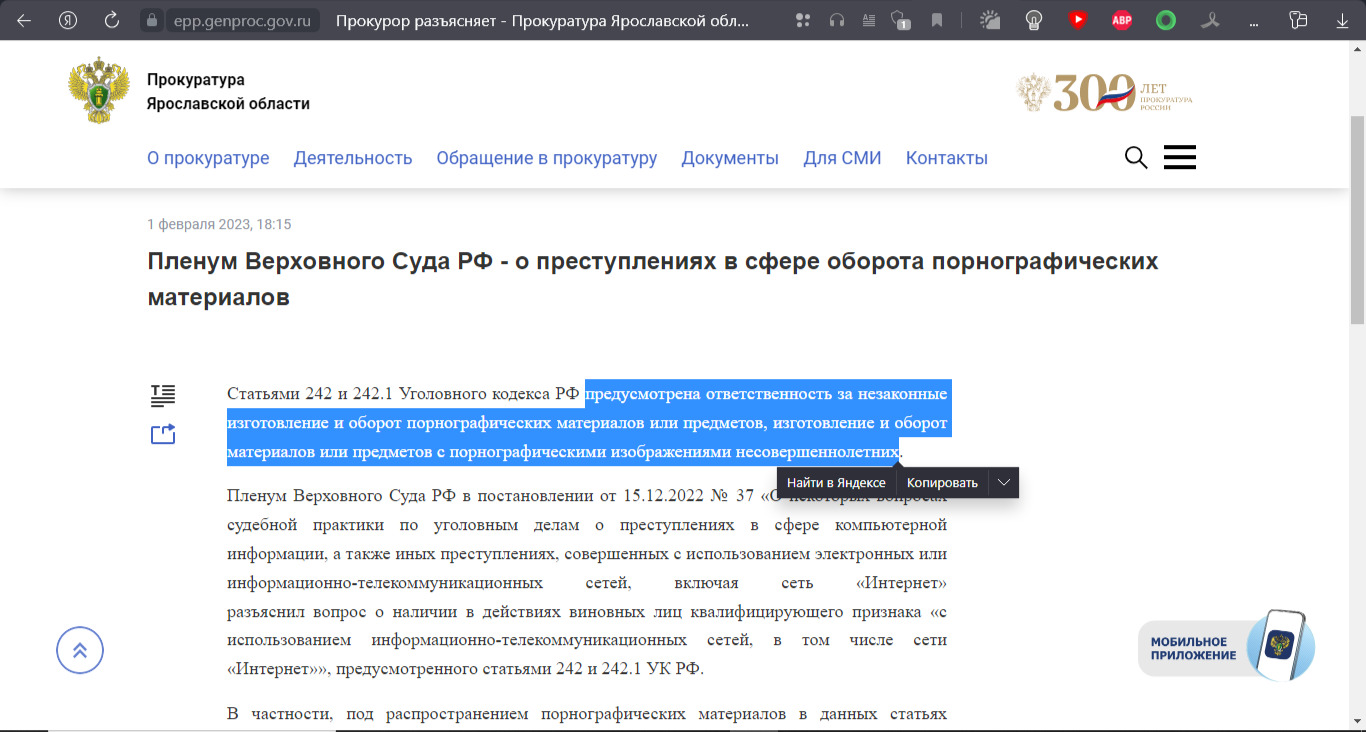Open the "Деятельность" menu item
Viewport: 1366px width, 732px height.
[x=353, y=158]
